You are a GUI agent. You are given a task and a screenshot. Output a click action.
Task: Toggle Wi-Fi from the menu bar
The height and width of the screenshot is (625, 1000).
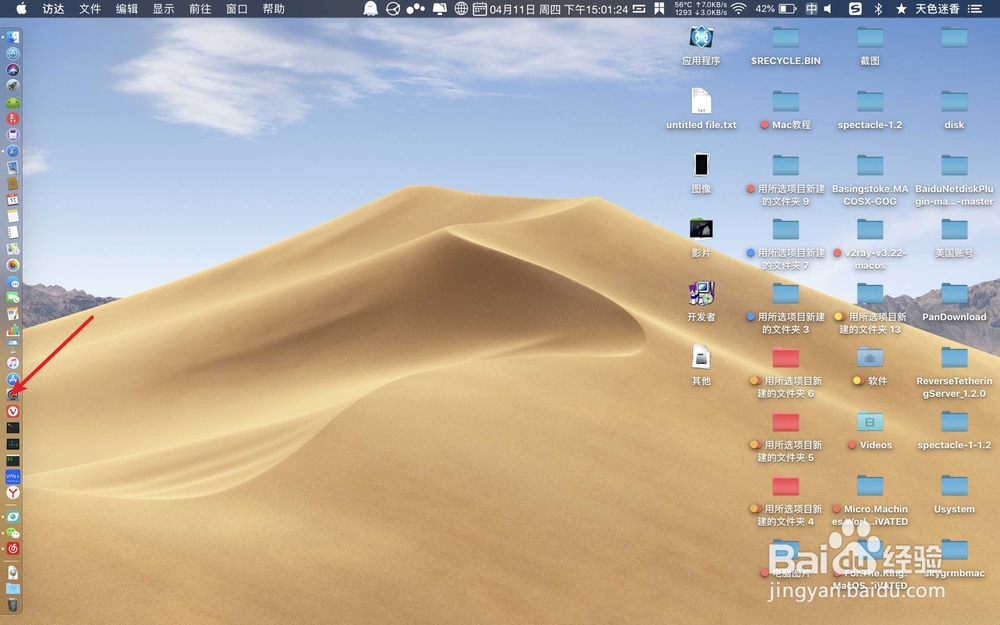[739, 9]
